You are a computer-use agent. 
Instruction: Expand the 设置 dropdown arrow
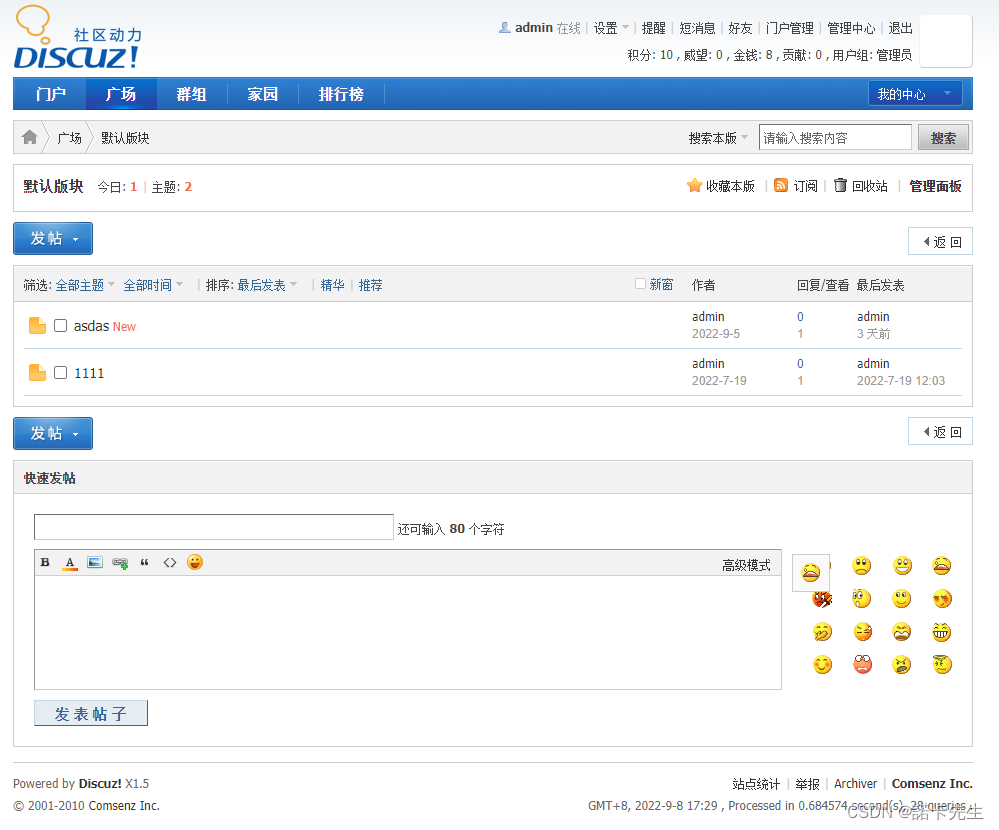[626, 27]
